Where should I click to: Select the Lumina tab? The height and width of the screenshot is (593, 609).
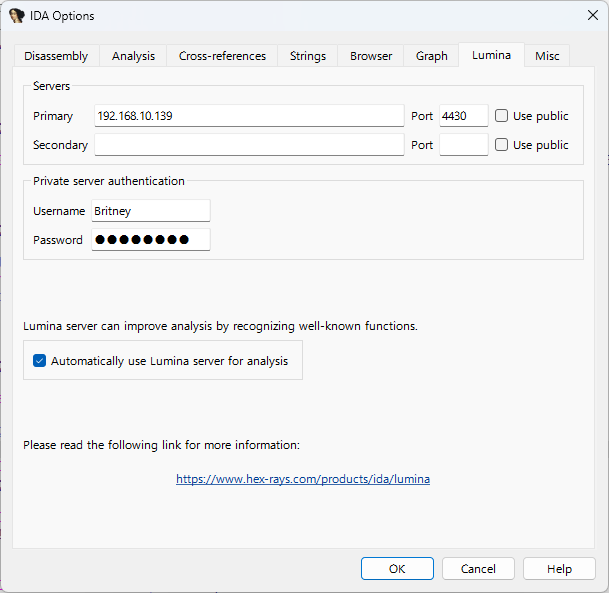point(491,55)
